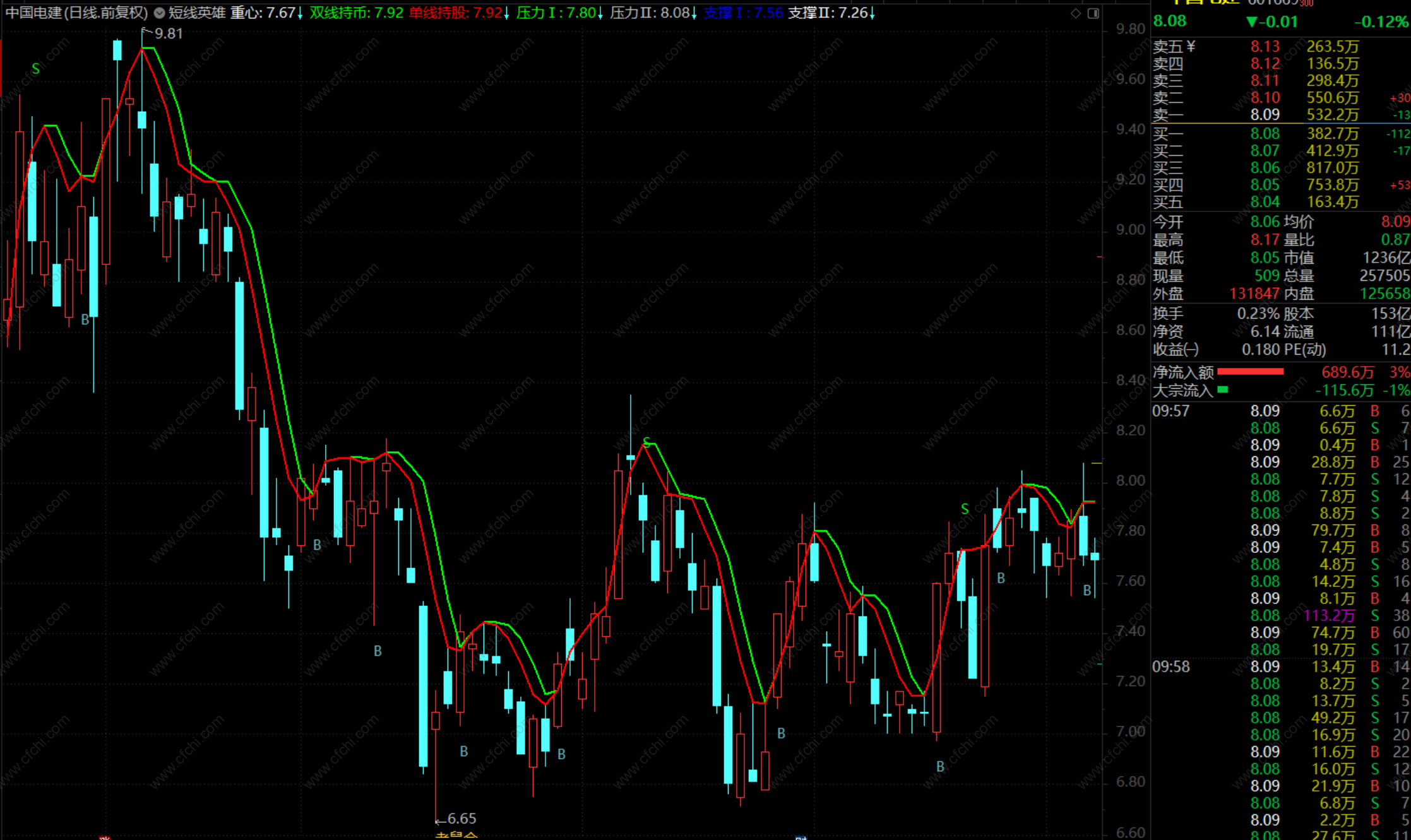Click the 短线英雄 indicator name
The width and height of the screenshot is (1411, 840).
[x=197, y=13]
